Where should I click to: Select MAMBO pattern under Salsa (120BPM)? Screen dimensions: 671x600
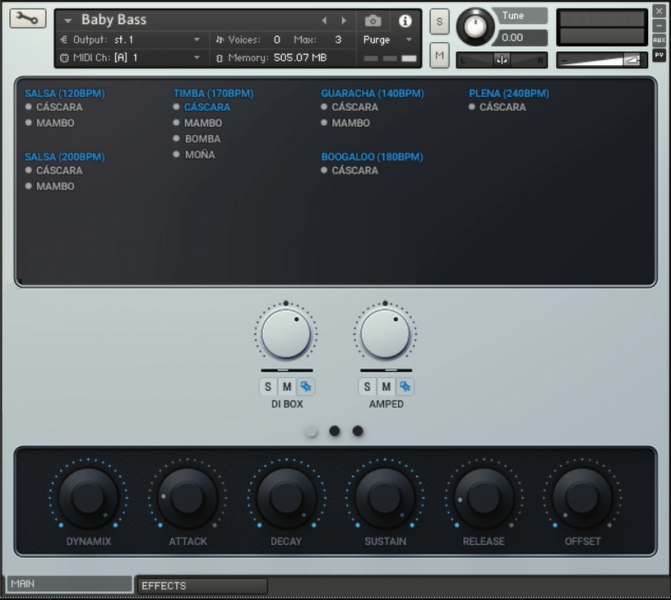[x=55, y=123]
